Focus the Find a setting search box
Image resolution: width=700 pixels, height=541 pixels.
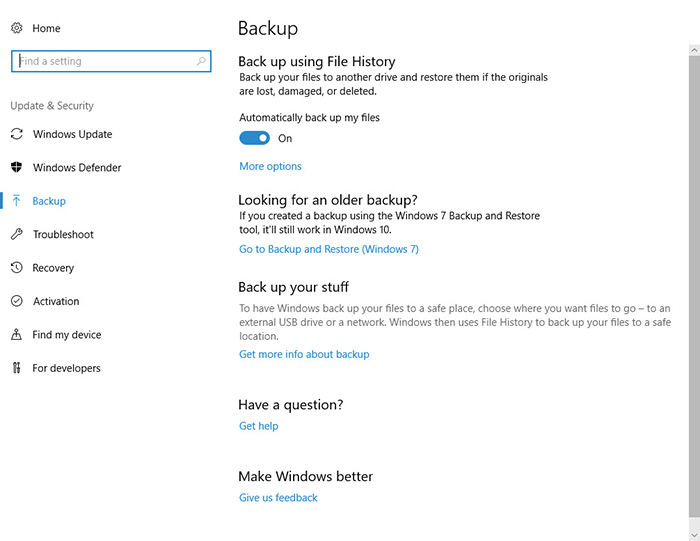click(x=111, y=61)
